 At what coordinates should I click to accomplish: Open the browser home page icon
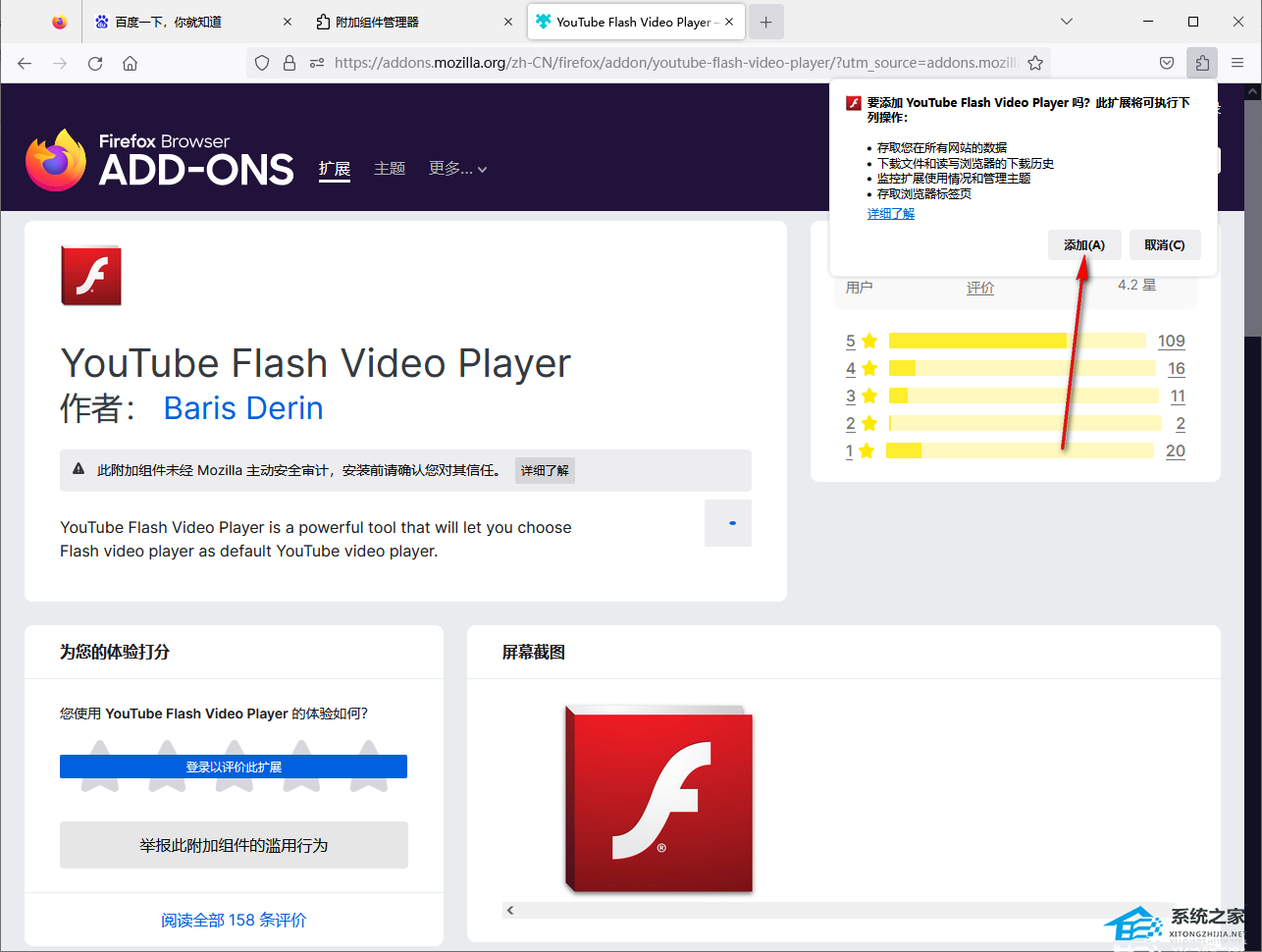[x=131, y=62]
